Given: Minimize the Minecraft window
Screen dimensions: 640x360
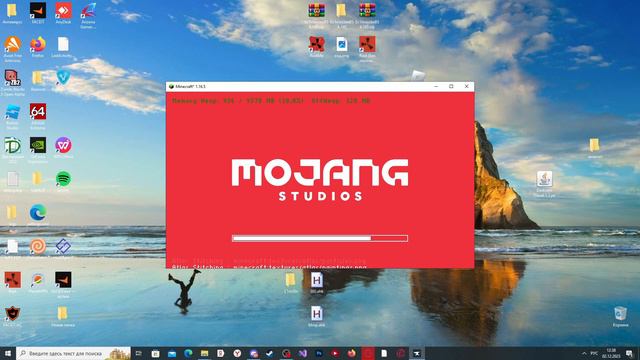Looking at the screenshot, I should click(x=436, y=87).
